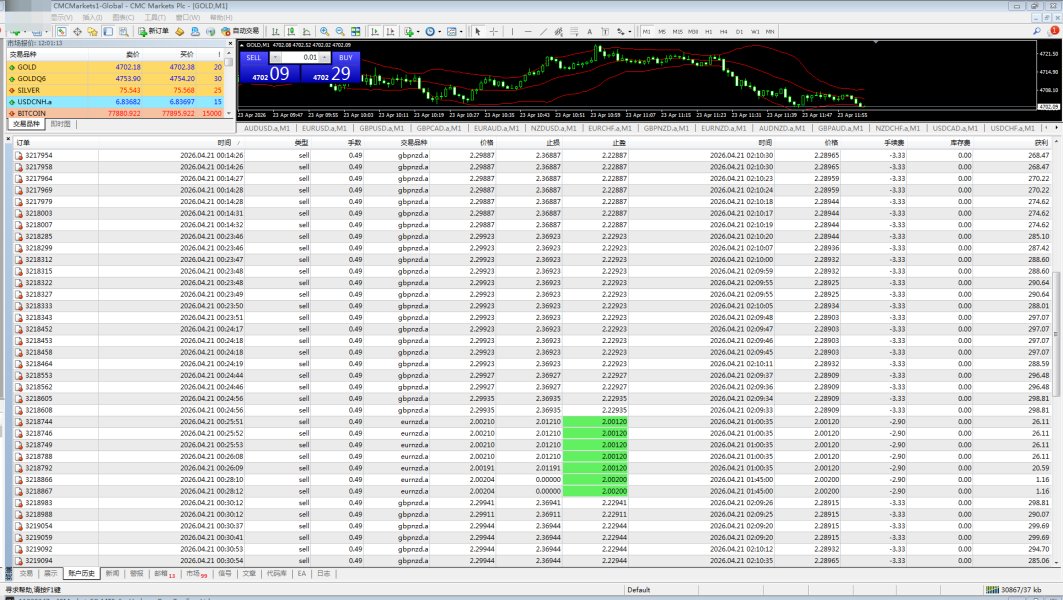Open the 帮助(H) help menu

click(x=221, y=17)
